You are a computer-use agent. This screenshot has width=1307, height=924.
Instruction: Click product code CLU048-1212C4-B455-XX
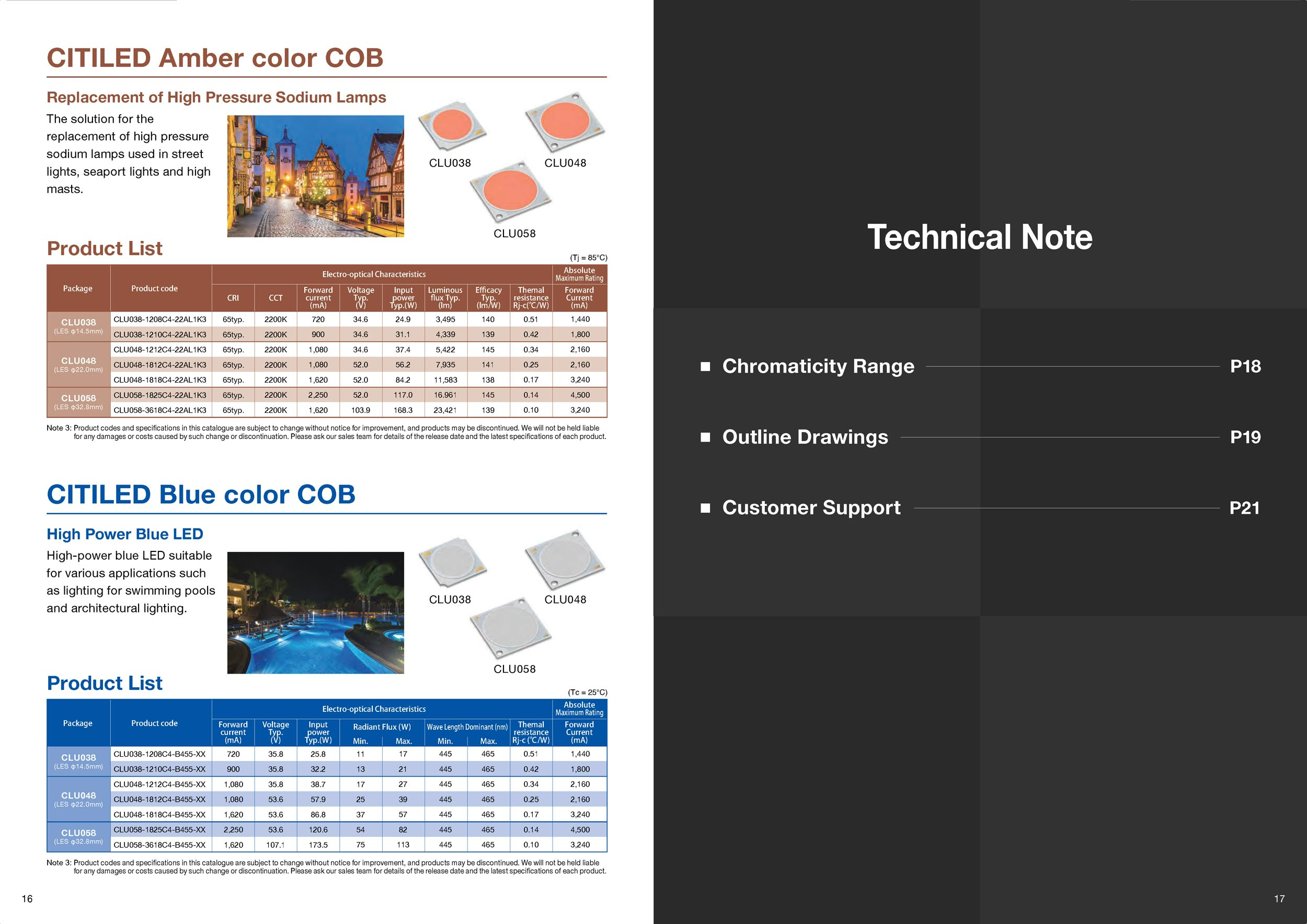pos(159,784)
